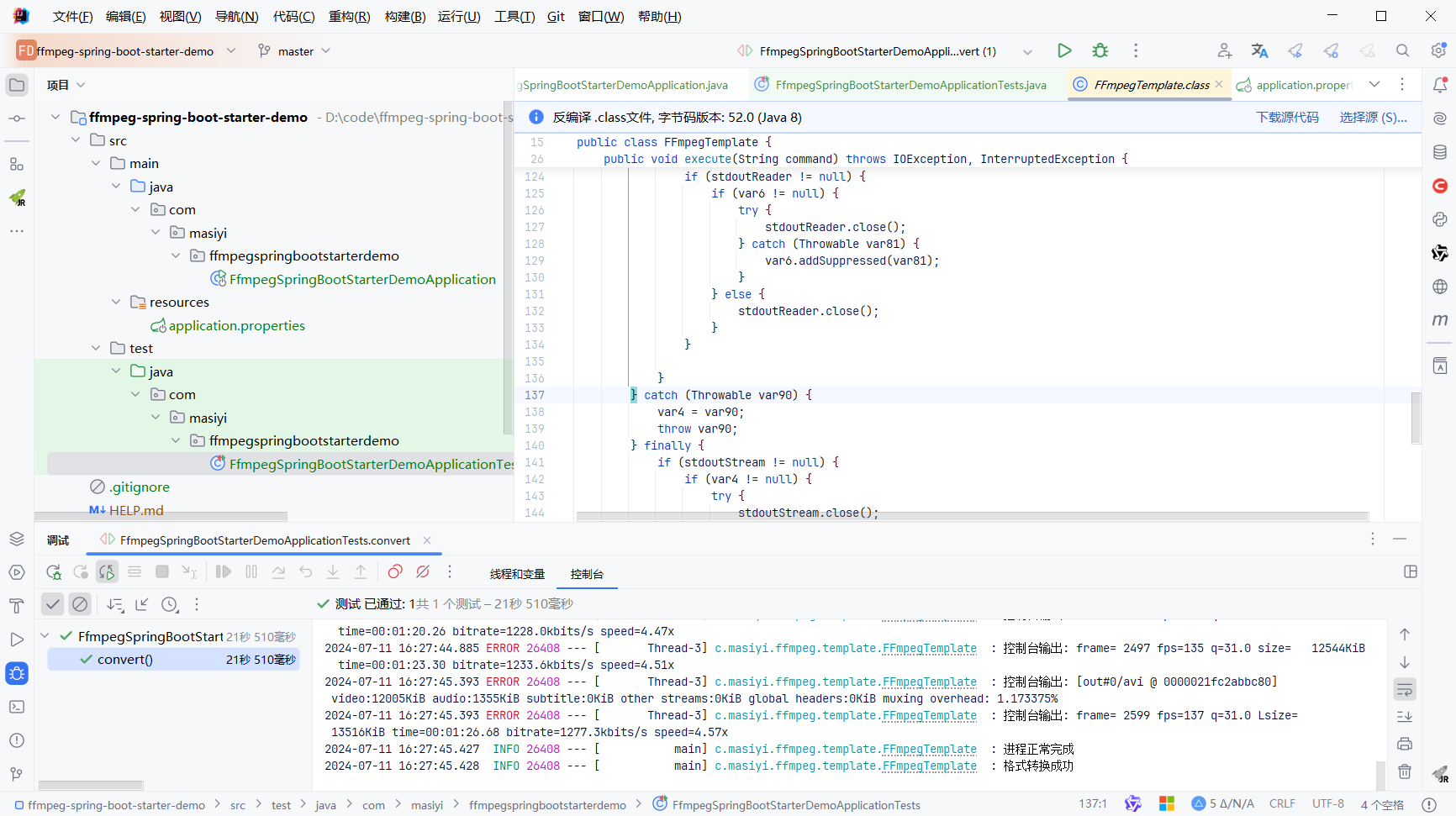The image size is (1456, 816).
Task: Open the Notifications bell icon
Action: pos(1440,85)
